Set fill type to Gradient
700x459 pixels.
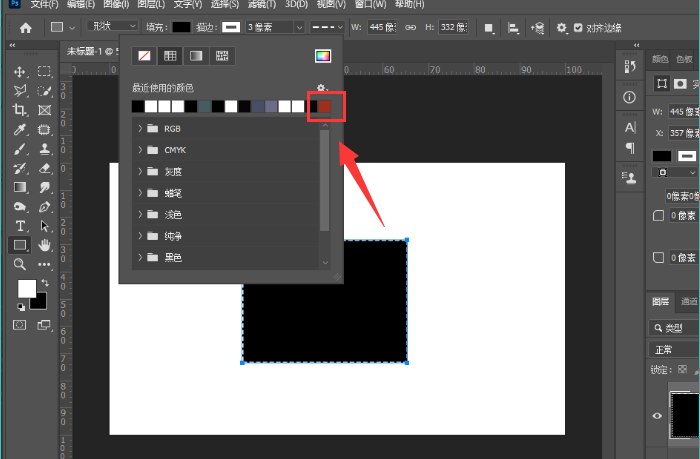196,56
